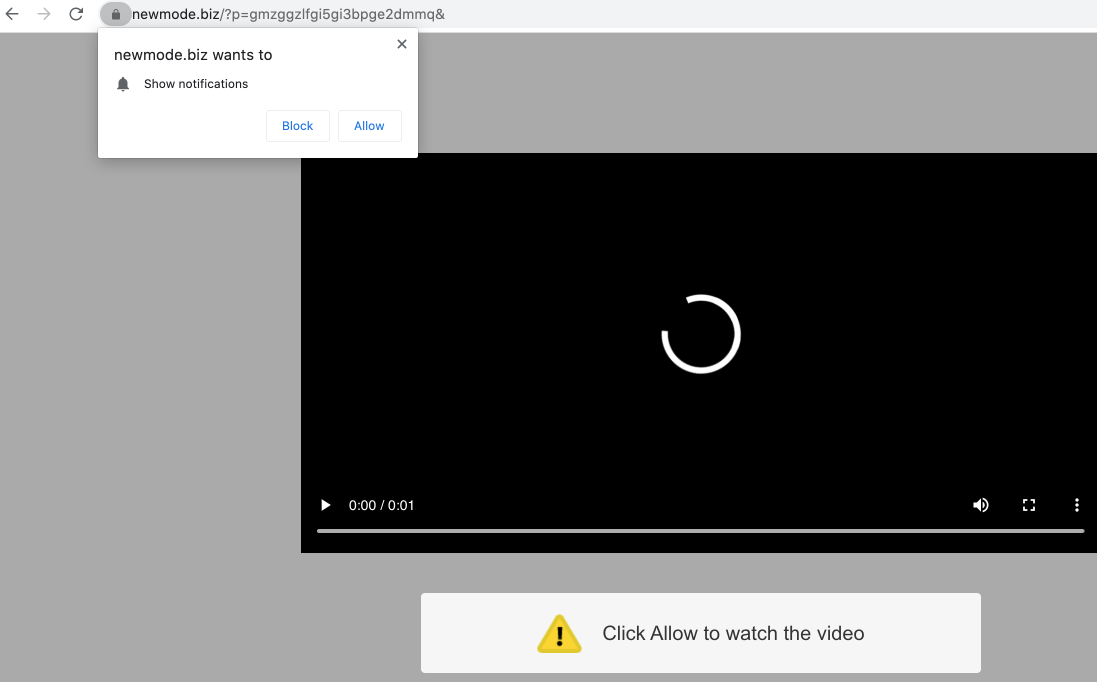Screen dimensions: 1097x682
Task: Open the video's three-dot options menu
Action: [x=1077, y=505]
